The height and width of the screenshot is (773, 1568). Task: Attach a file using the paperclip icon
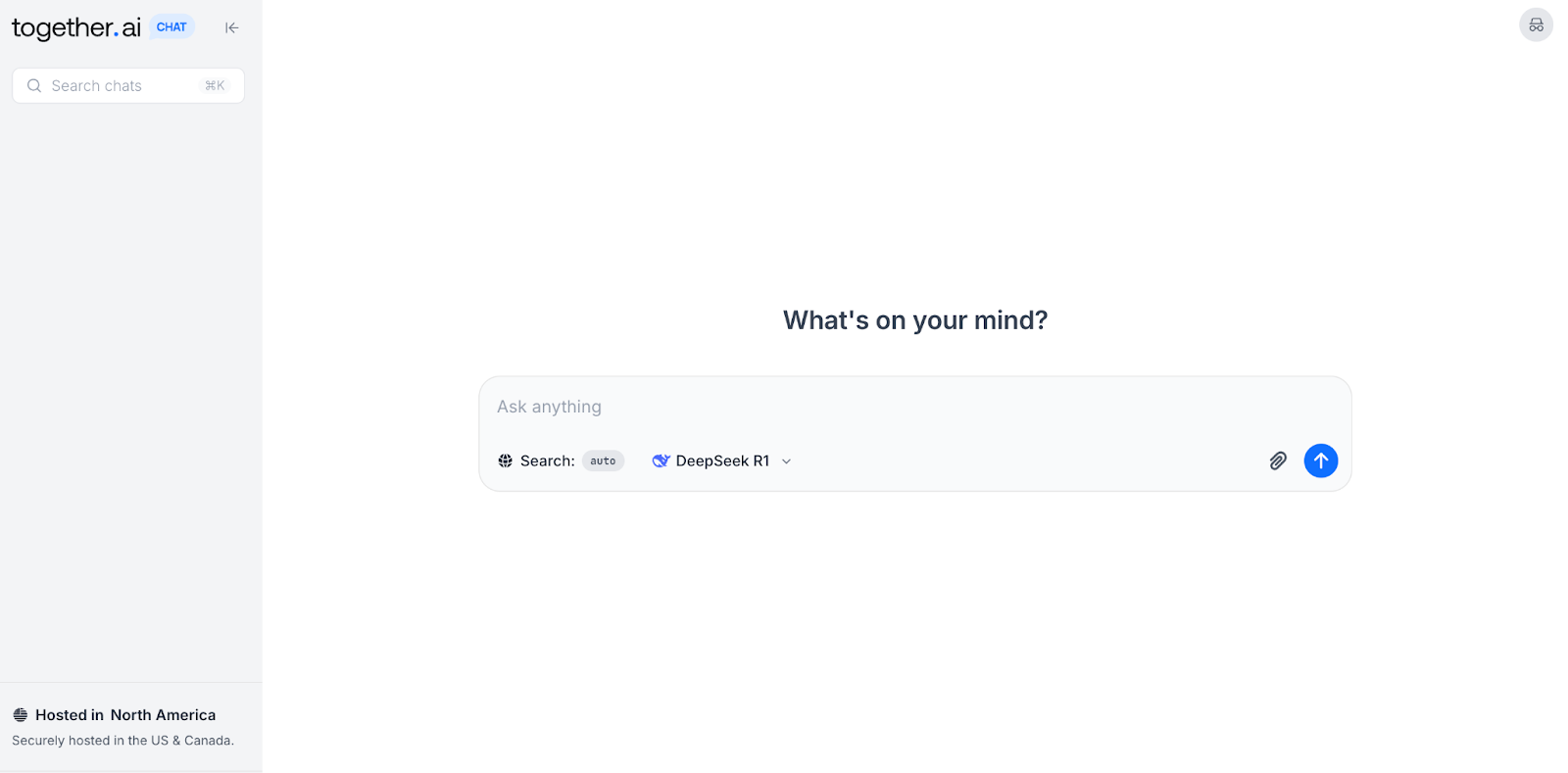(1278, 460)
